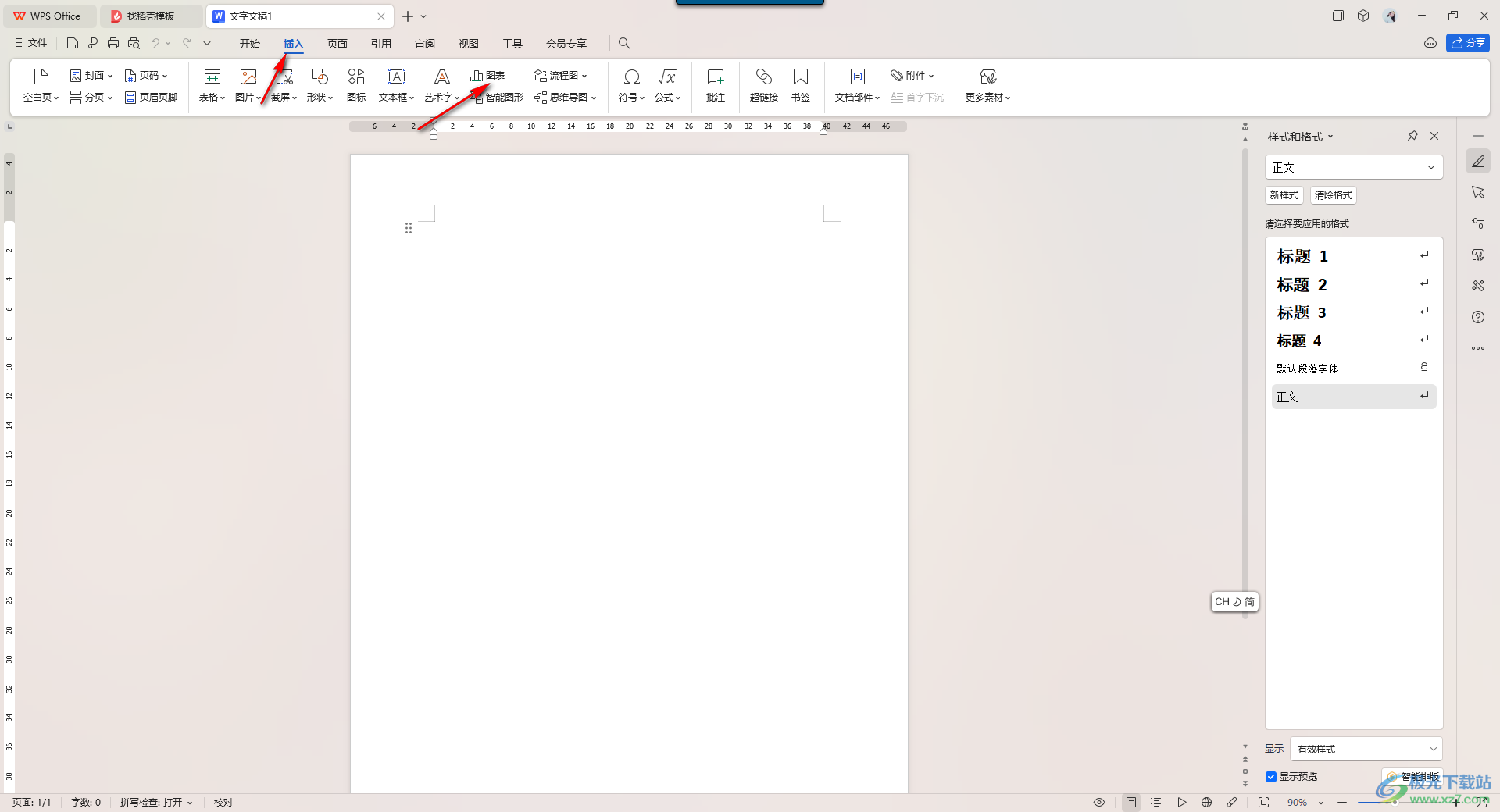Switch to the 找稻壳模板 template tab
This screenshot has height=812, width=1500.
(151, 16)
